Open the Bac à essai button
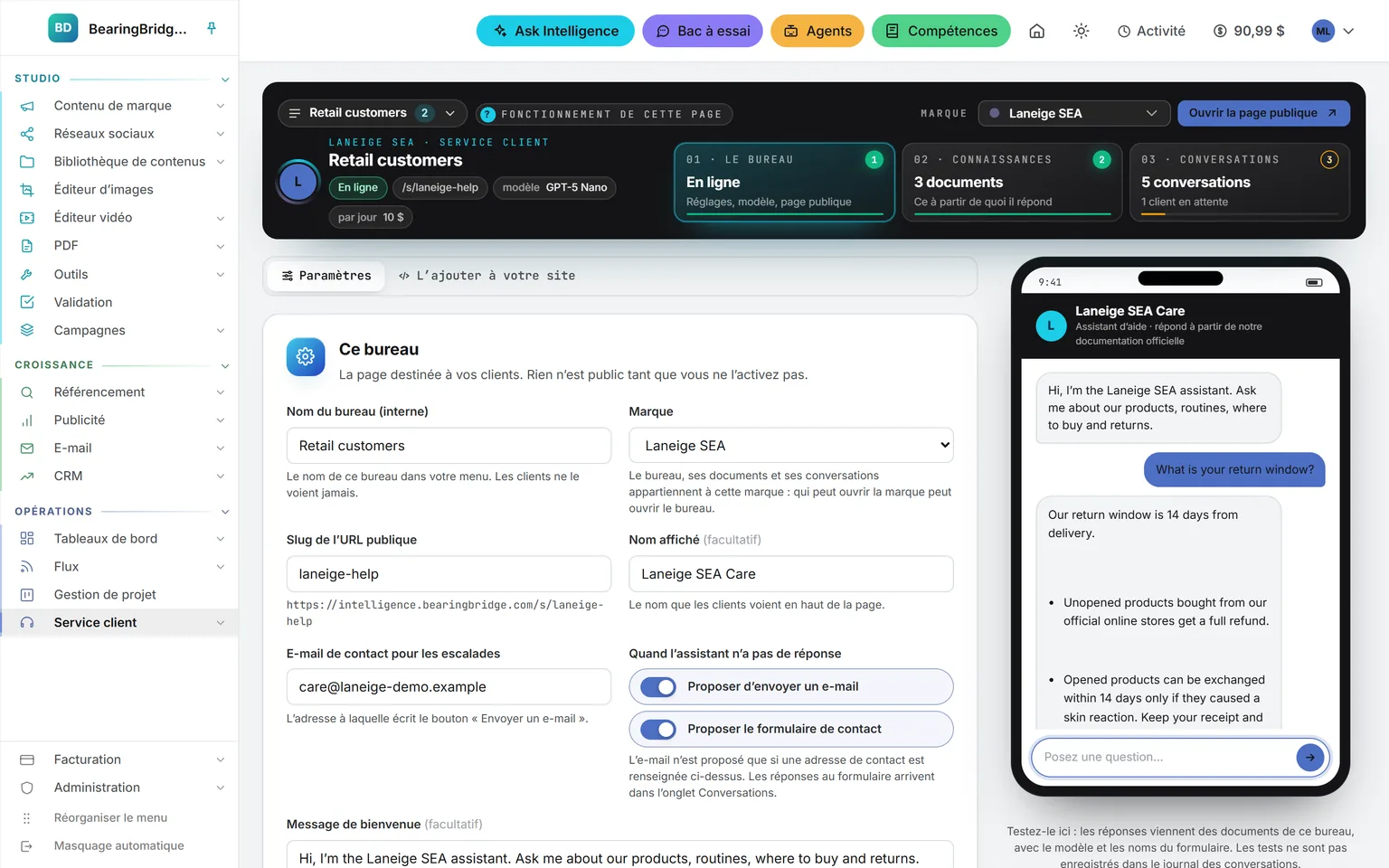The image size is (1389, 868). (703, 31)
